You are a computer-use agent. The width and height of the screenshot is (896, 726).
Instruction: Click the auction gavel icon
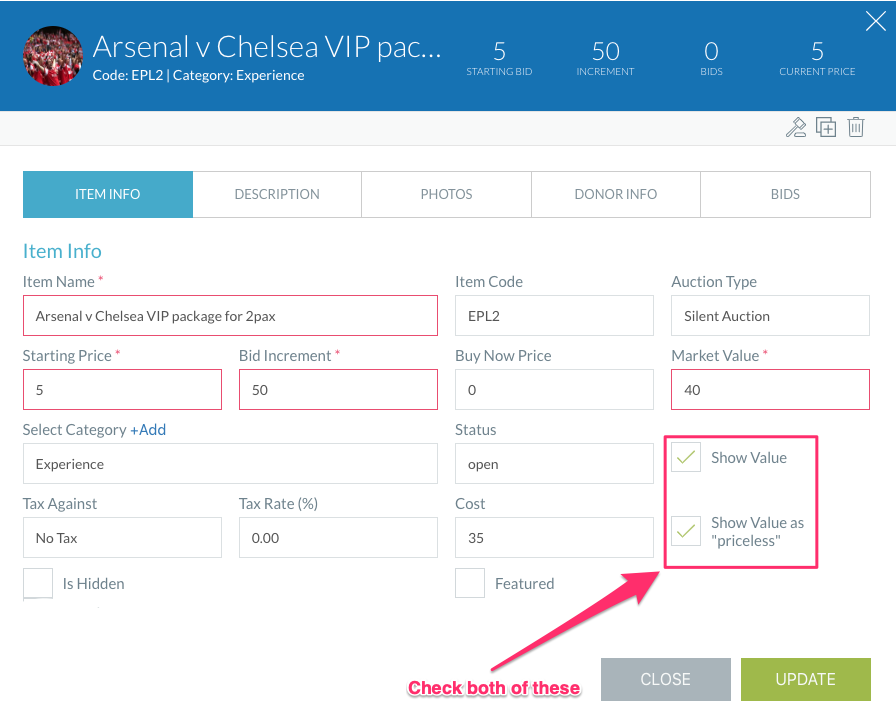click(x=795, y=127)
